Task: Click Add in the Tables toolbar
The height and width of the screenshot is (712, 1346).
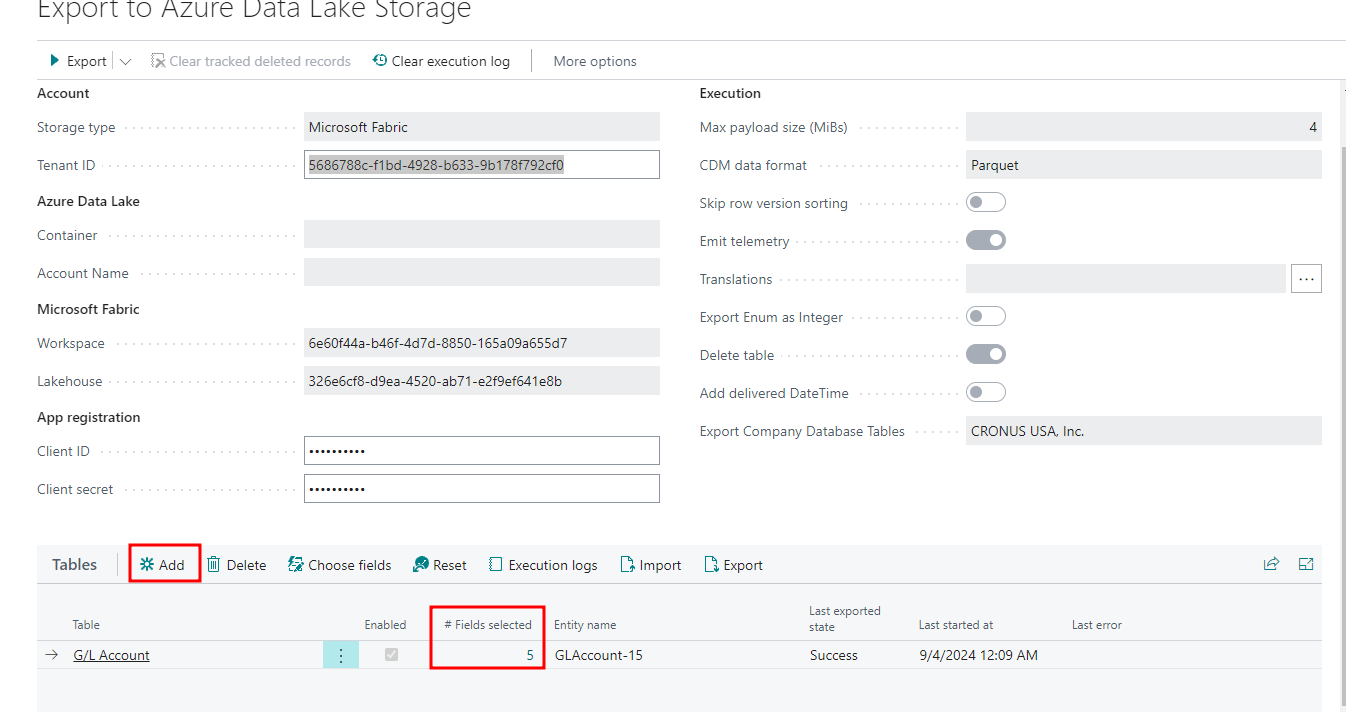Action: tap(163, 565)
